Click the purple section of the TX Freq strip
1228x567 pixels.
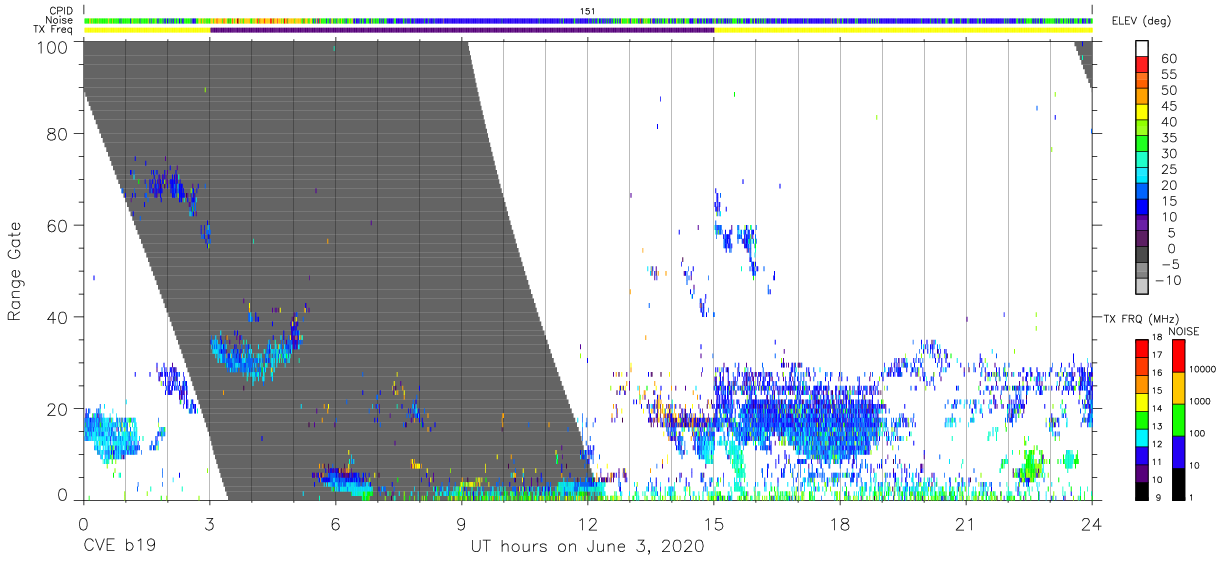point(462,30)
